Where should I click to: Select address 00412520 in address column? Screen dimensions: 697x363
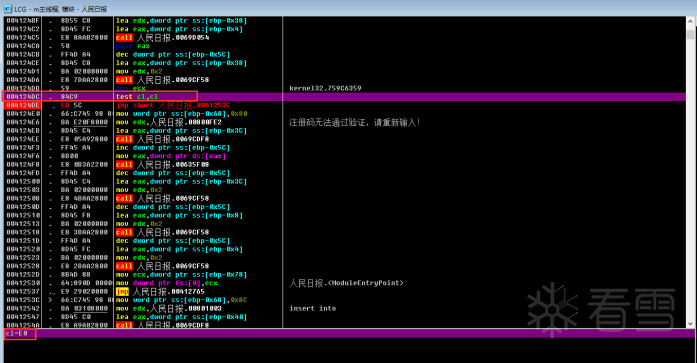click(23, 249)
